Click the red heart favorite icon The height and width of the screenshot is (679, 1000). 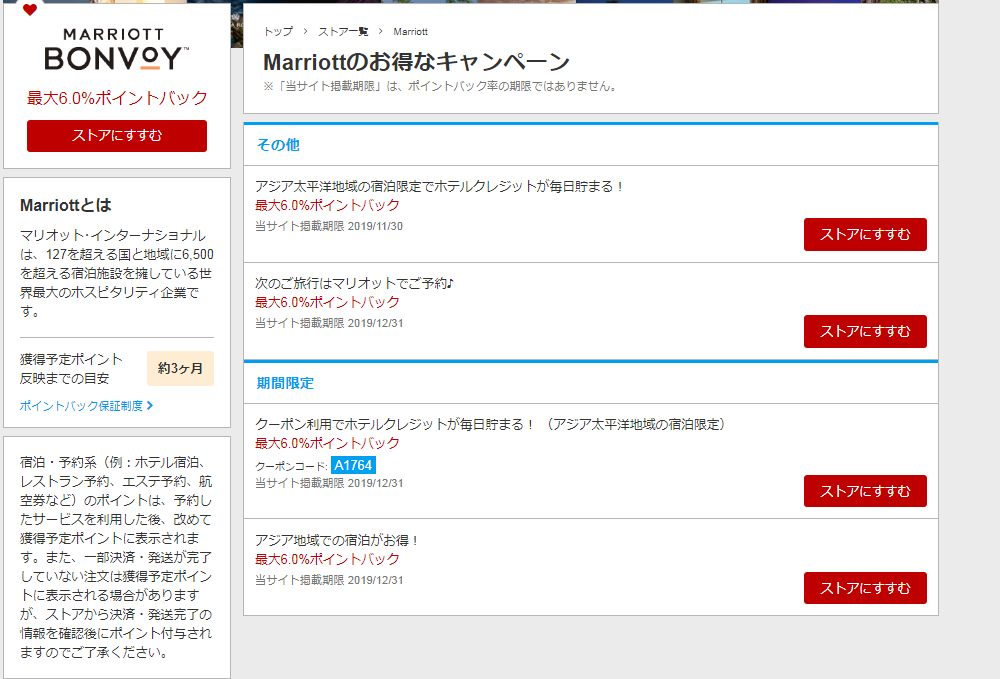[29, 10]
